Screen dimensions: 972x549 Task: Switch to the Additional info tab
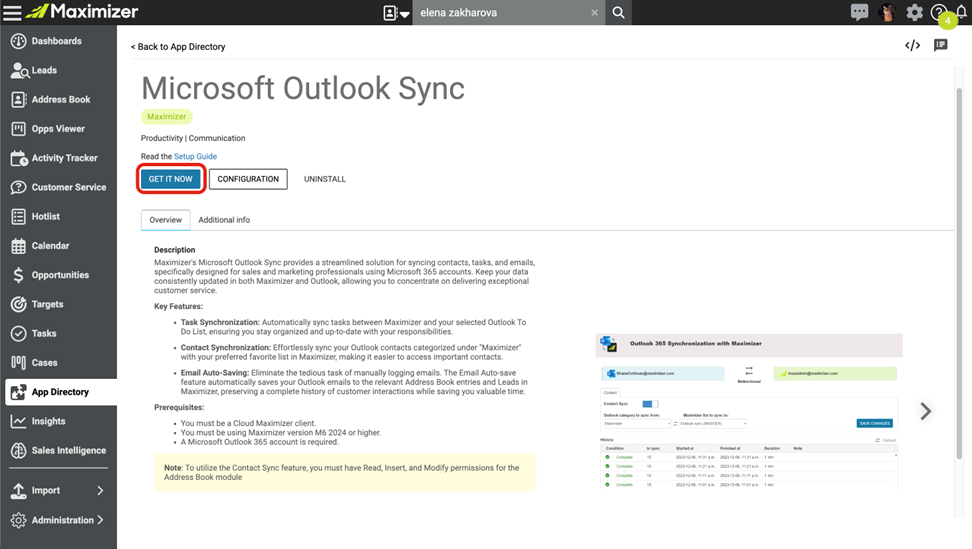pyautogui.click(x=224, y=220)
